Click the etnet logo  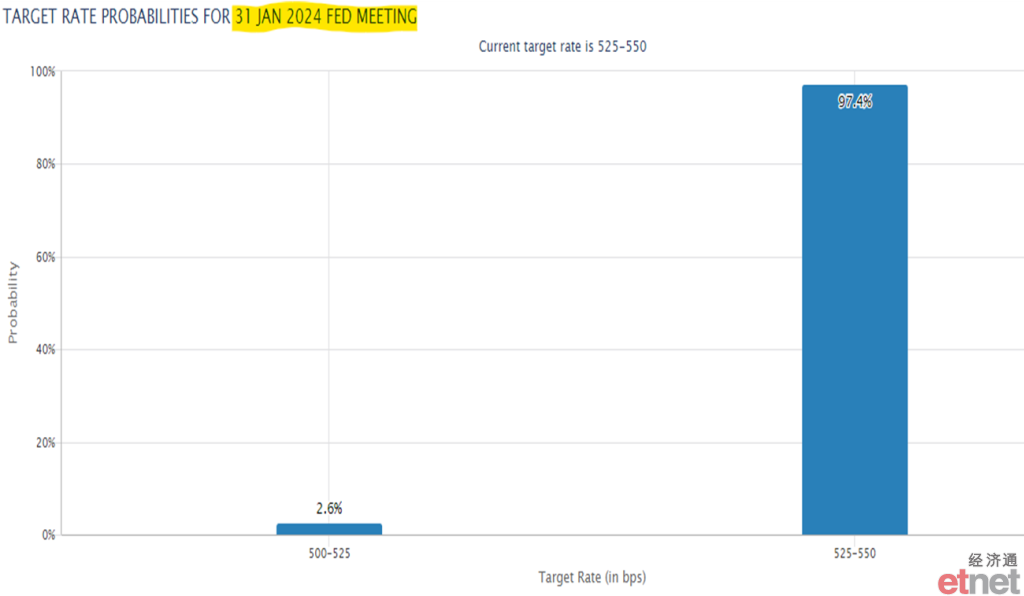coord(979,582)
